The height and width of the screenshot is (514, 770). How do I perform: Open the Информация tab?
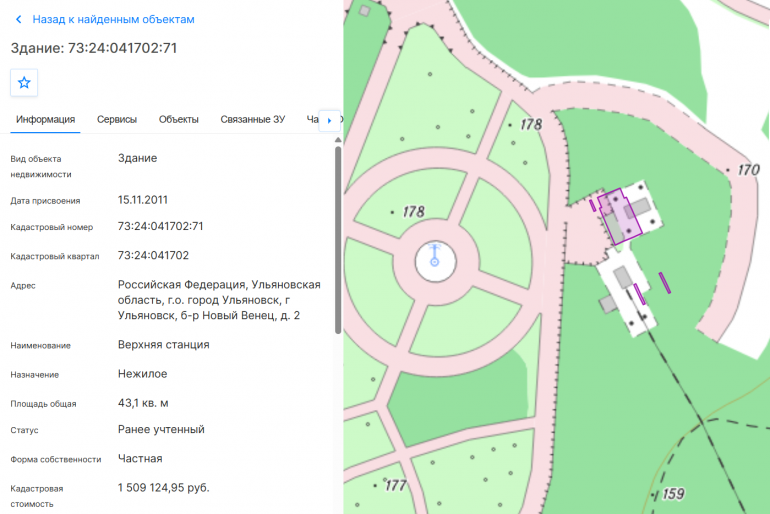[x=45, y=119]
